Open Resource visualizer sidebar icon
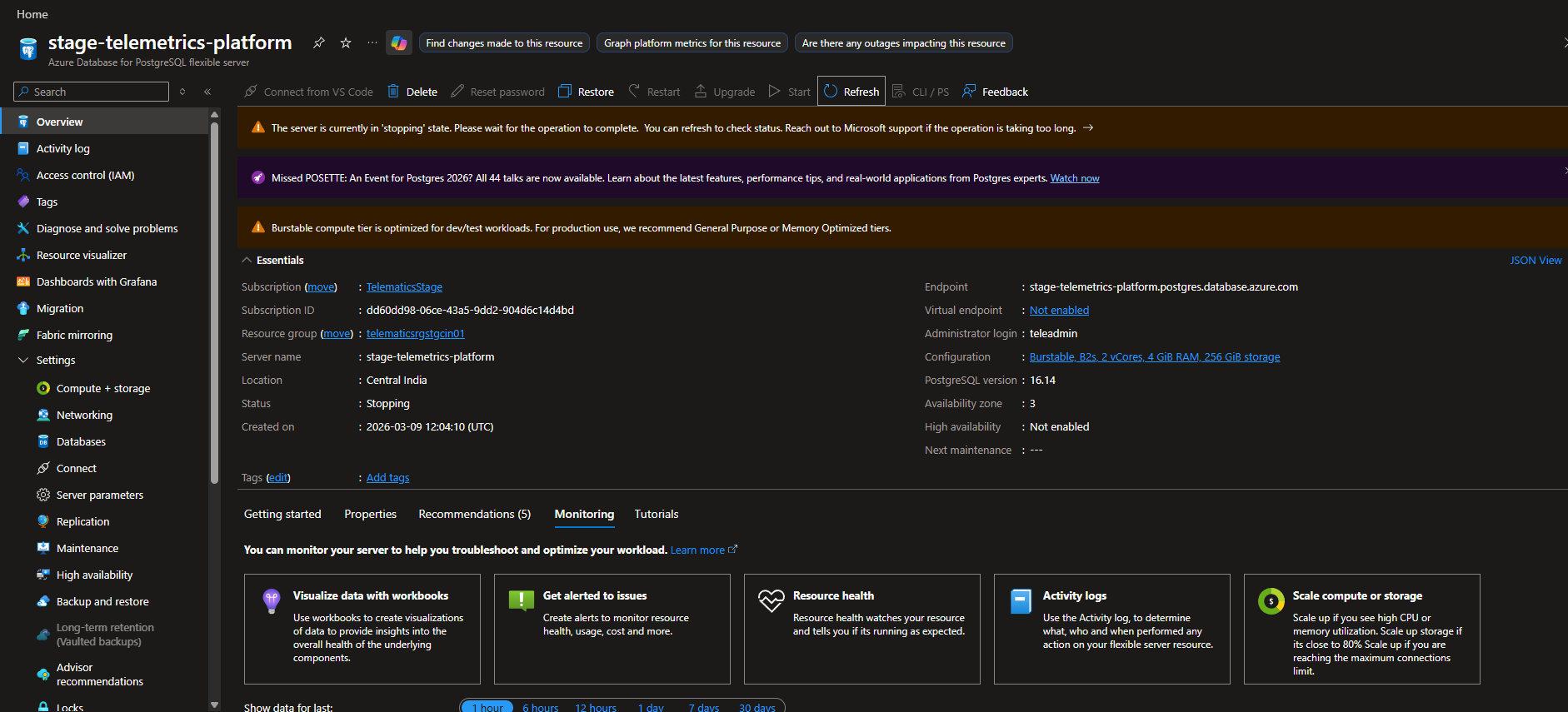1568x712 pixels. coord(23,255)
